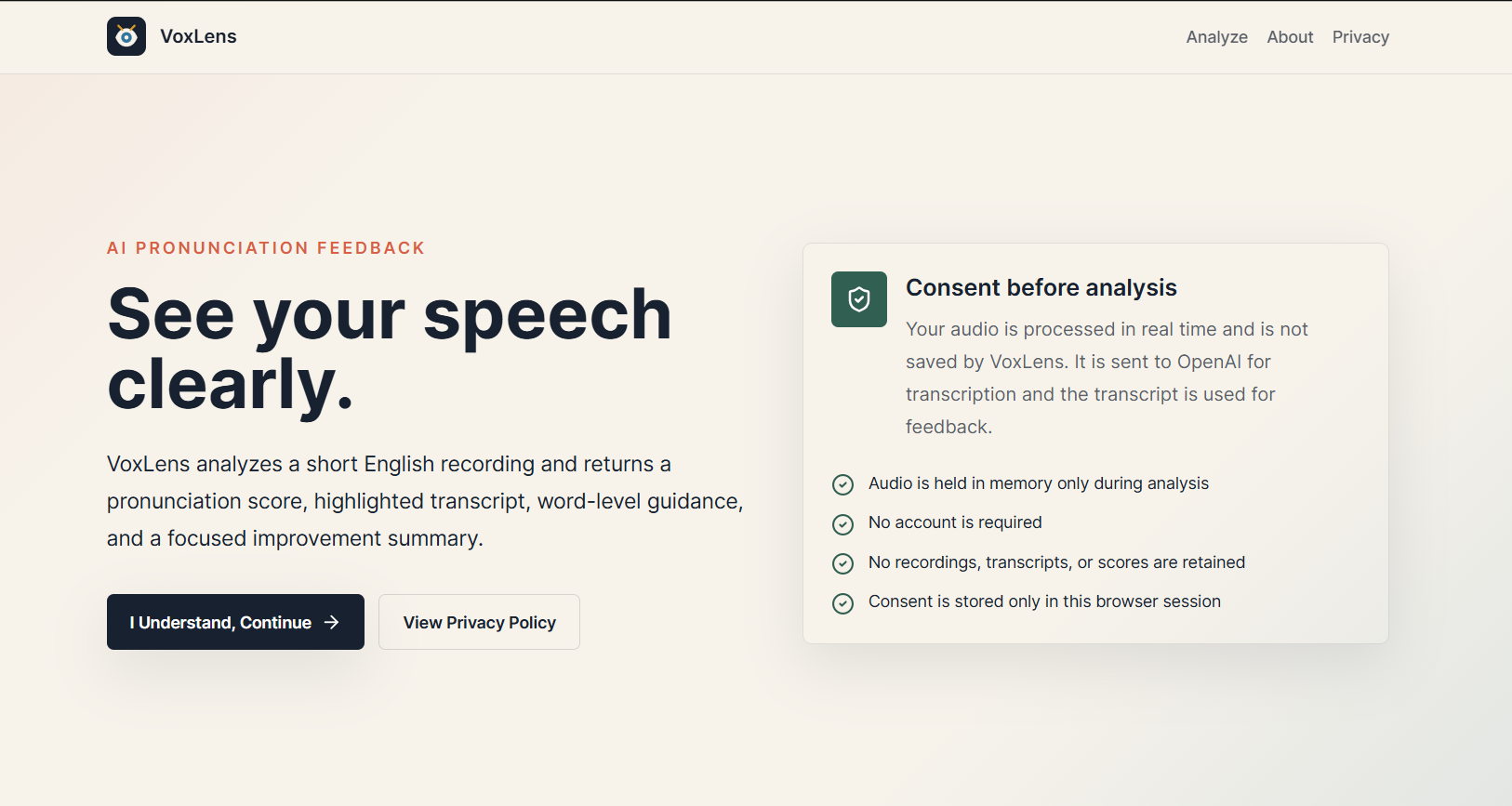Click the green shield consent icon
The image size is (1512, 806).
click(859, 299)
